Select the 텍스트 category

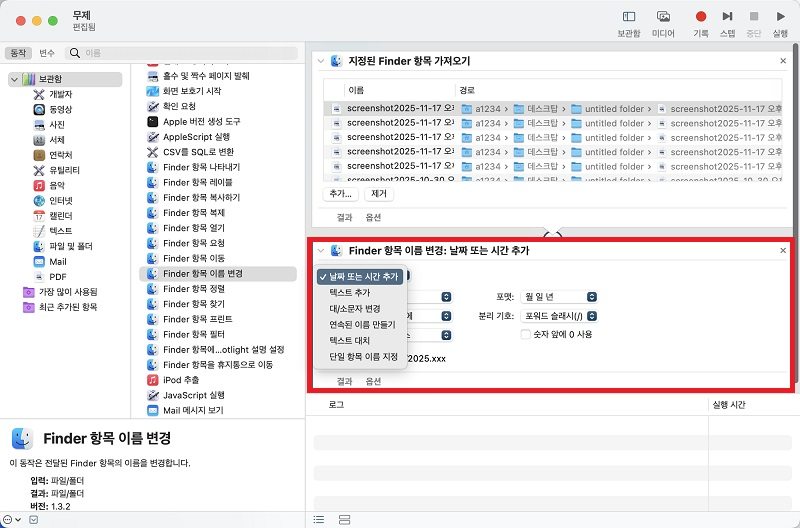click(x=54, y=231)
